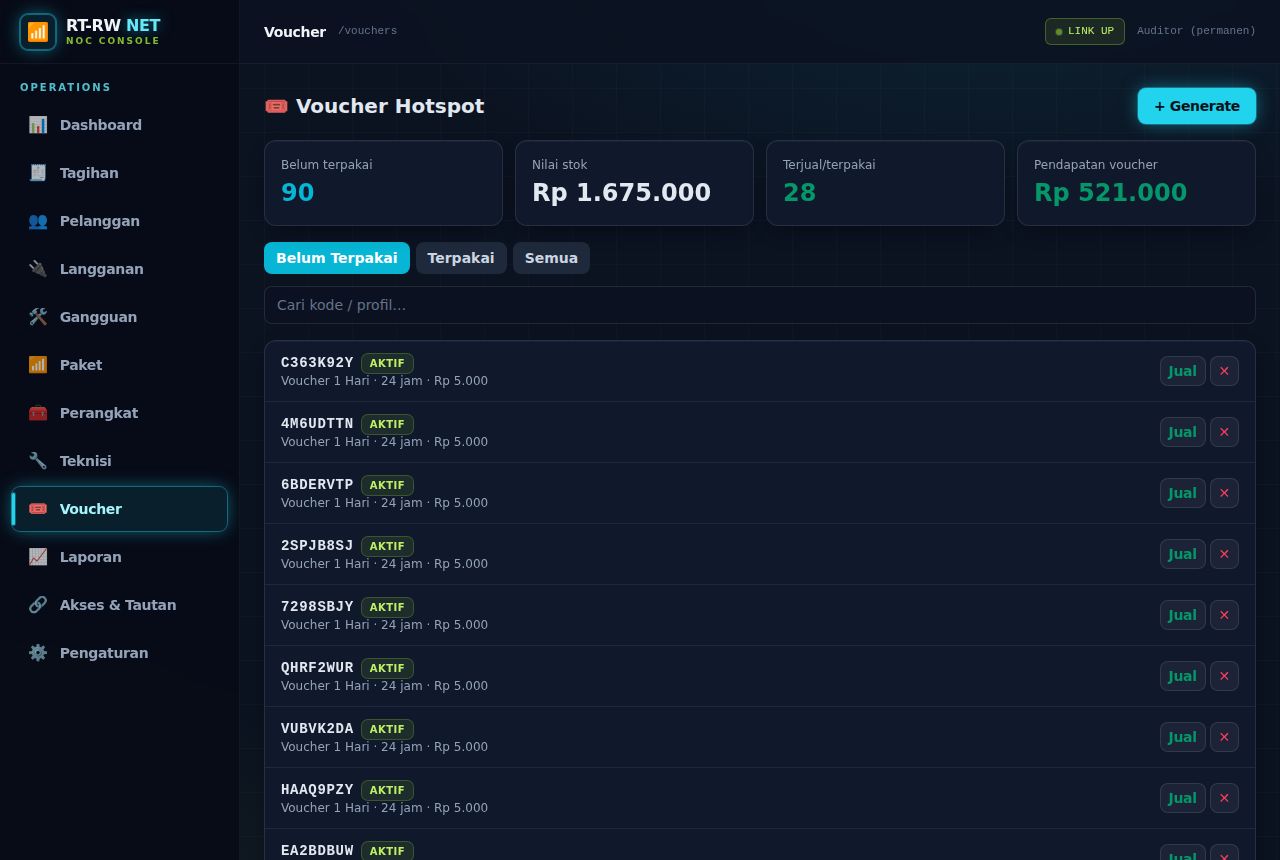This screenshot has height=860, width=1280.
Task: Click voucher code 2SPJB8SJ
Action: [x=317, y=546]
